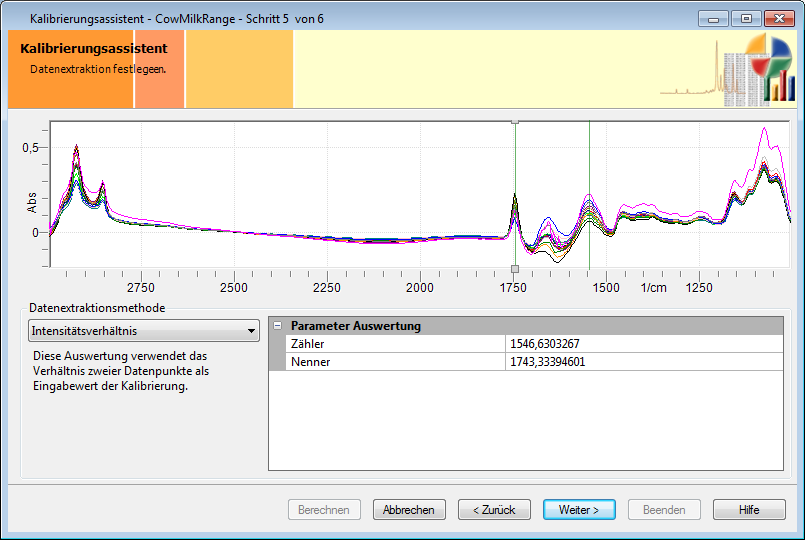Image resolution: width=805 pixels, height=540 pixels.
Task: Minimize the Kalibrierungsassistent window
Action: tap(713, 18)
